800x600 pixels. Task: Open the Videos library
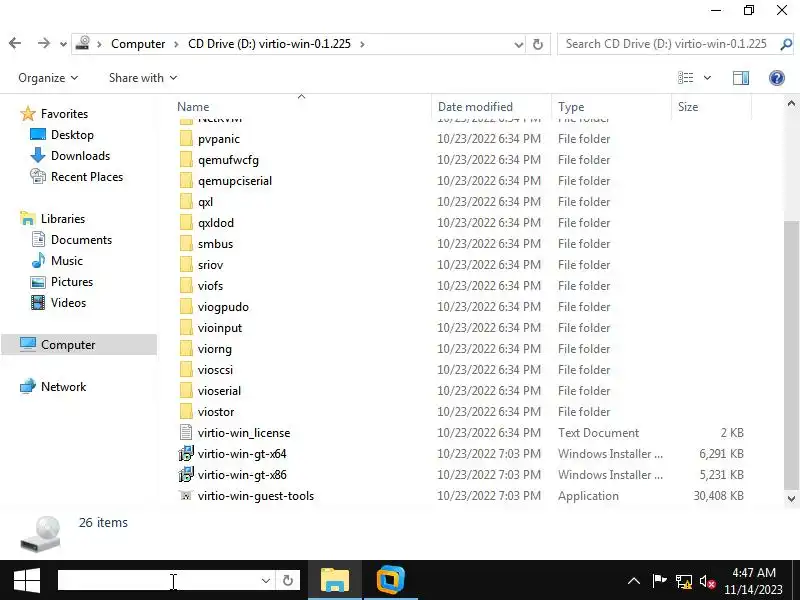tap(58, 303)
